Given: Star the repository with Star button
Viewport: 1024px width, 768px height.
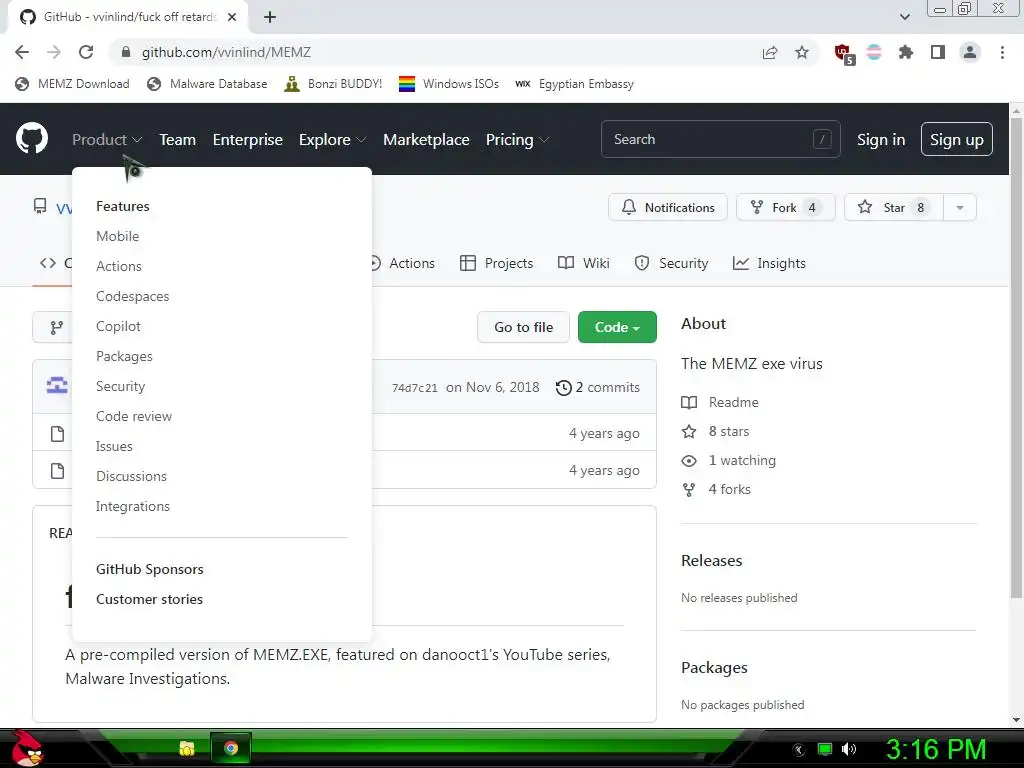Looking at the screenshot, I should 893,207.
